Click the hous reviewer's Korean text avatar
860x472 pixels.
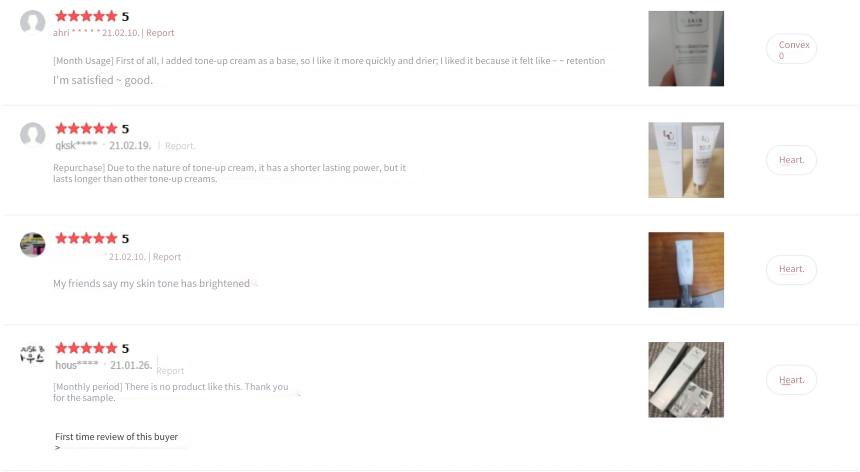32,354
